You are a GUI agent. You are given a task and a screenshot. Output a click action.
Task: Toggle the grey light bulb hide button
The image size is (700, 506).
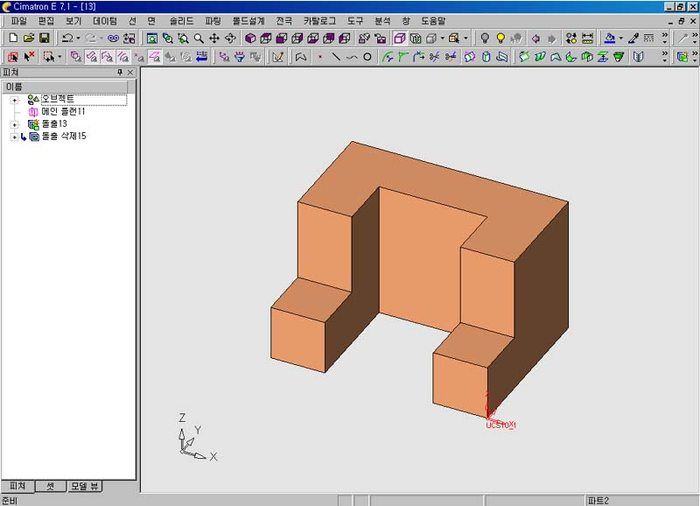coord(484,38)
